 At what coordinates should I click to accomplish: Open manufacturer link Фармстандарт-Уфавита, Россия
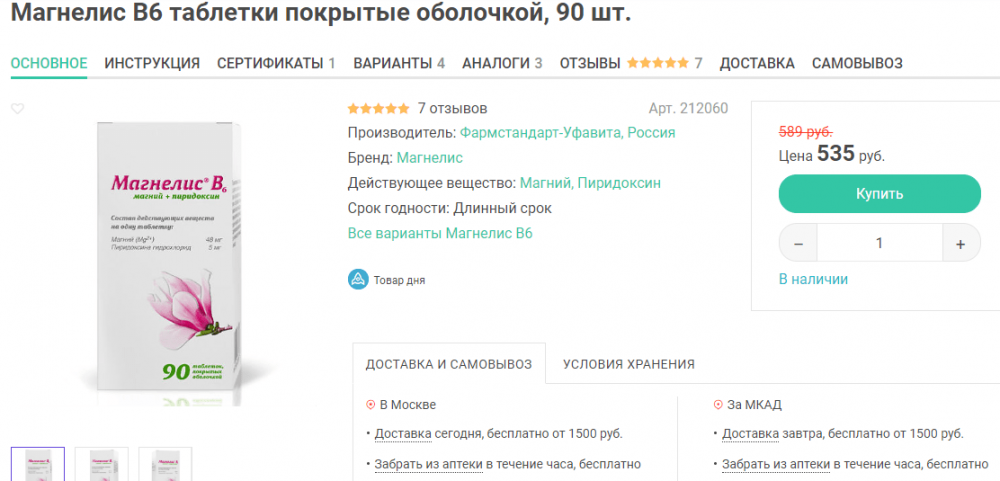[x=568, y=132]
